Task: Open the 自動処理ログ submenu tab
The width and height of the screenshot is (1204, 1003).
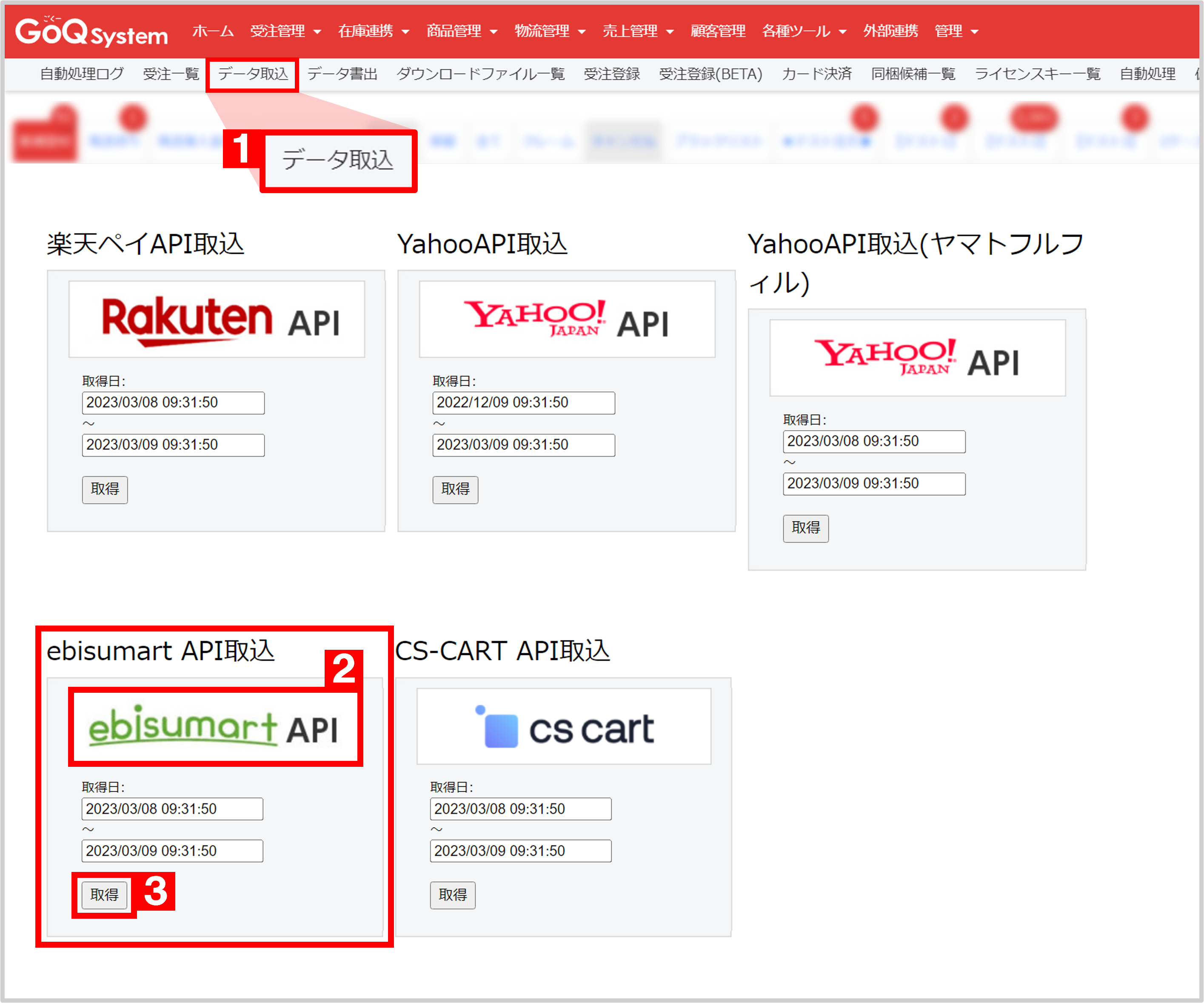Action: [x=82, y=74]
